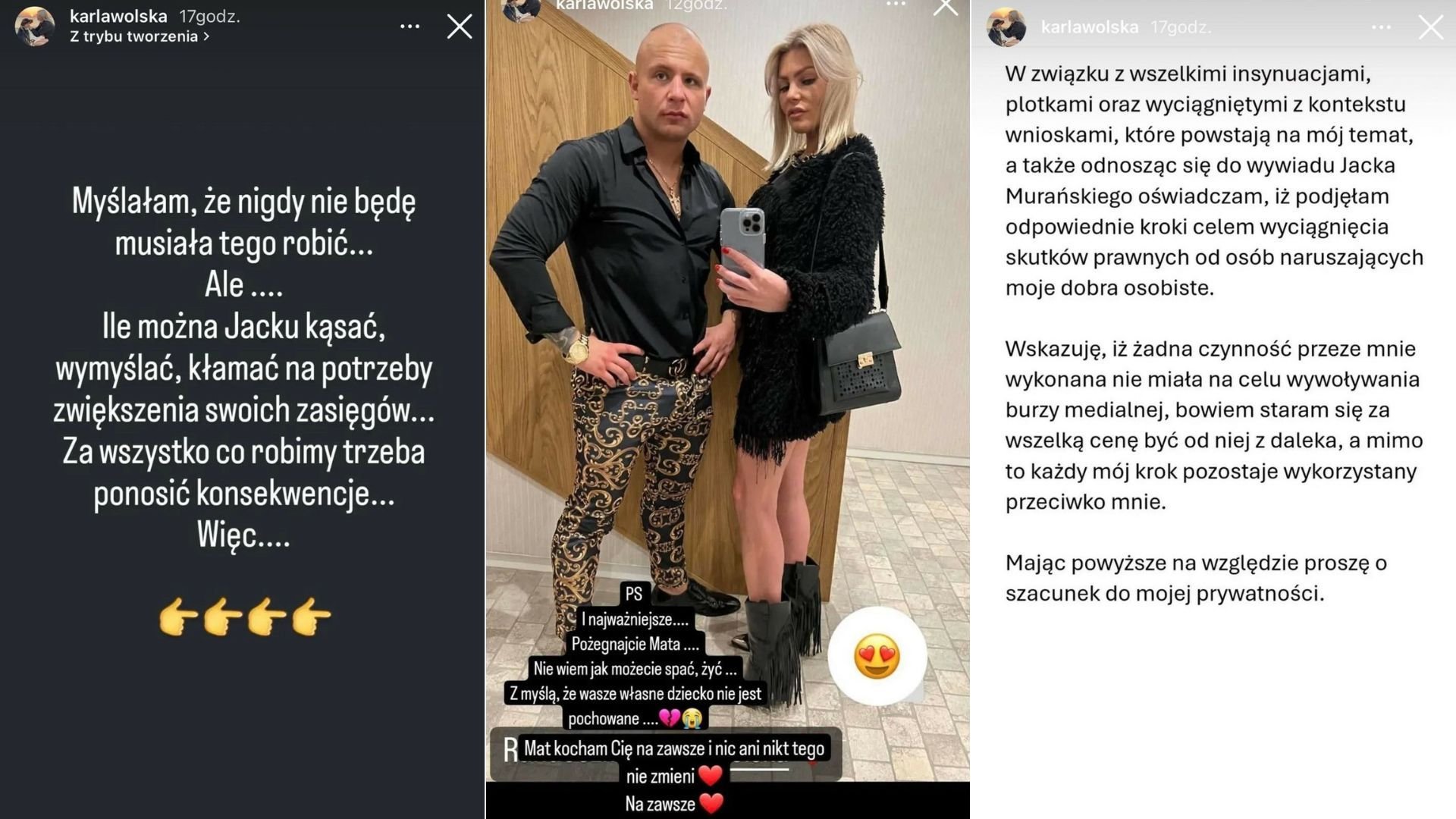Viewport: 1456px width, 819px height.
Task: Expand 'Z trybu tworzenia' link
Action: (x=140, y=36)
